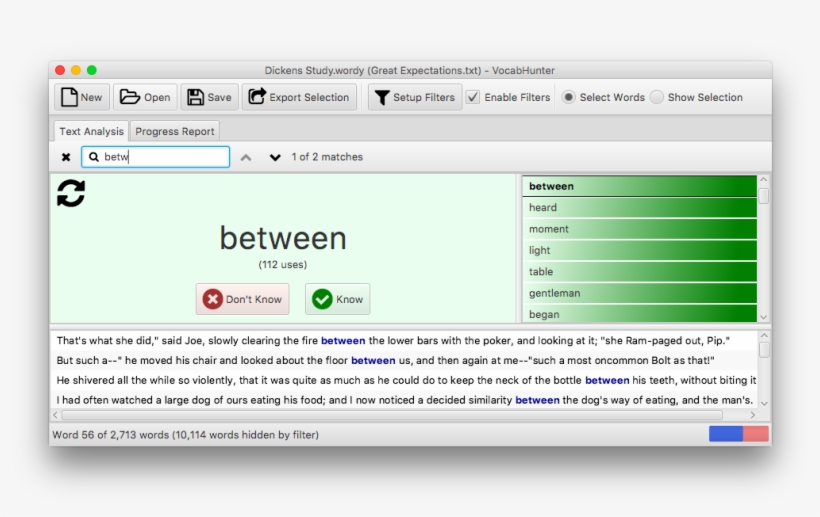Toggle the Enable Filters checkbox
The height and width of the screenshot is (517, 820).
473,97
